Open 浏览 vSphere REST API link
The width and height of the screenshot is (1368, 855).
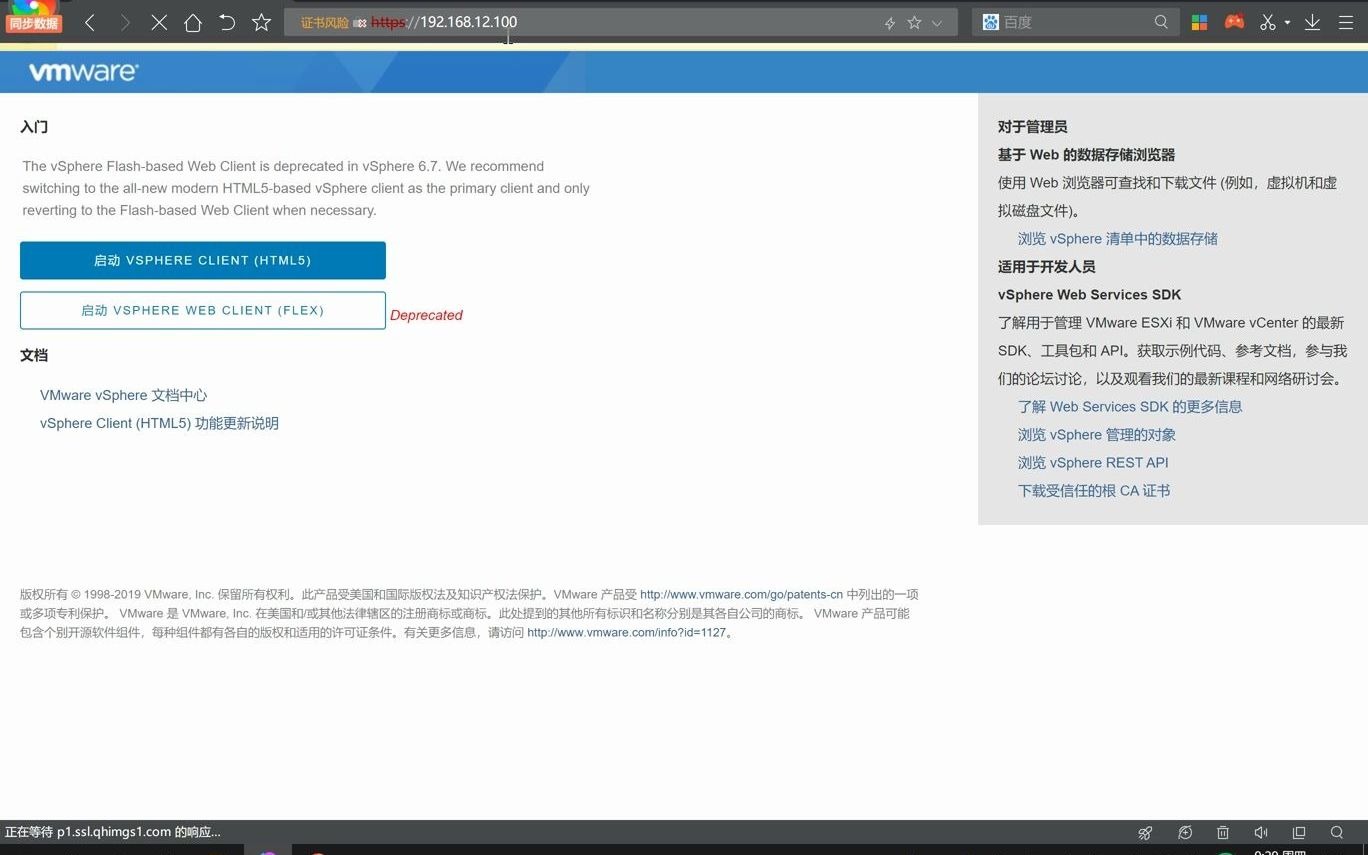pyautogui.click(x=1093, y=463)
